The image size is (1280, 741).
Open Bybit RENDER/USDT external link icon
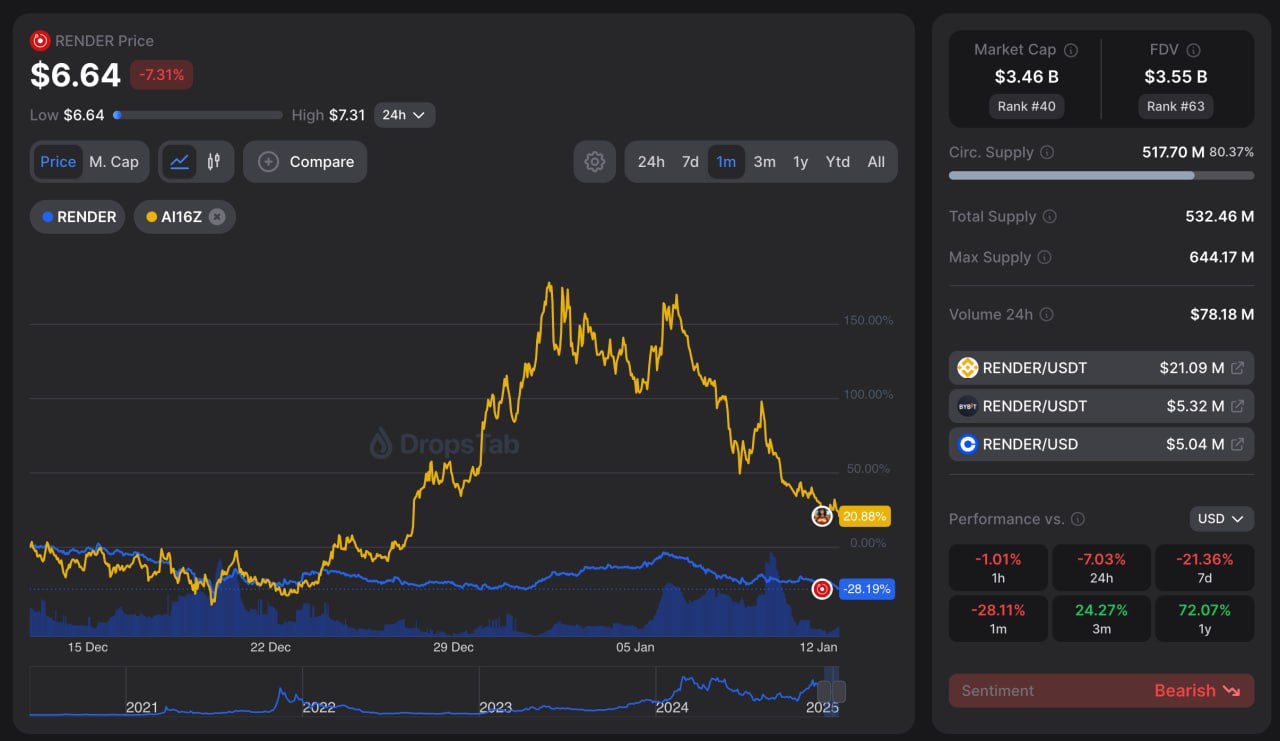tap(1237, 406)
